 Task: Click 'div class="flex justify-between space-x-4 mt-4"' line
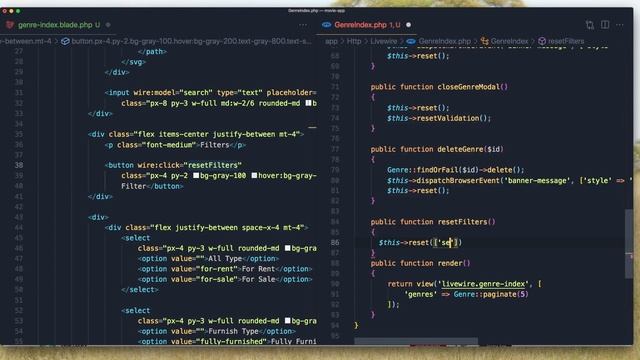coord(206,228)
